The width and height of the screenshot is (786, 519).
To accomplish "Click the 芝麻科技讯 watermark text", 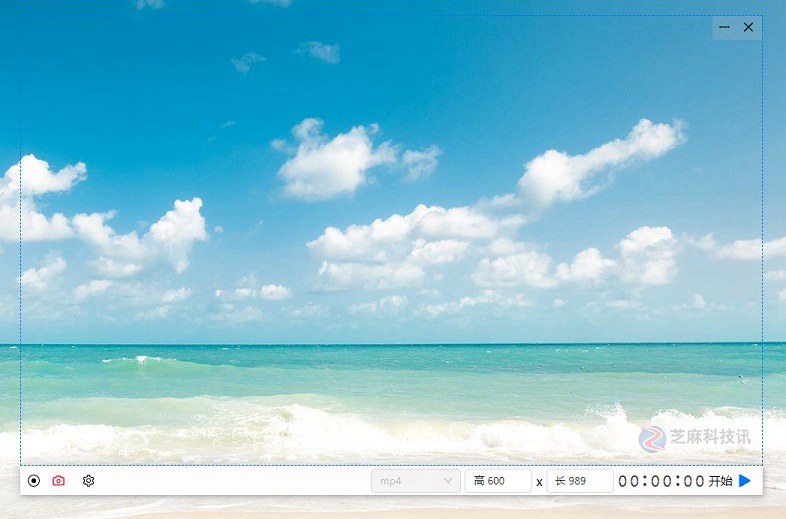I will (x=710, y=437).
